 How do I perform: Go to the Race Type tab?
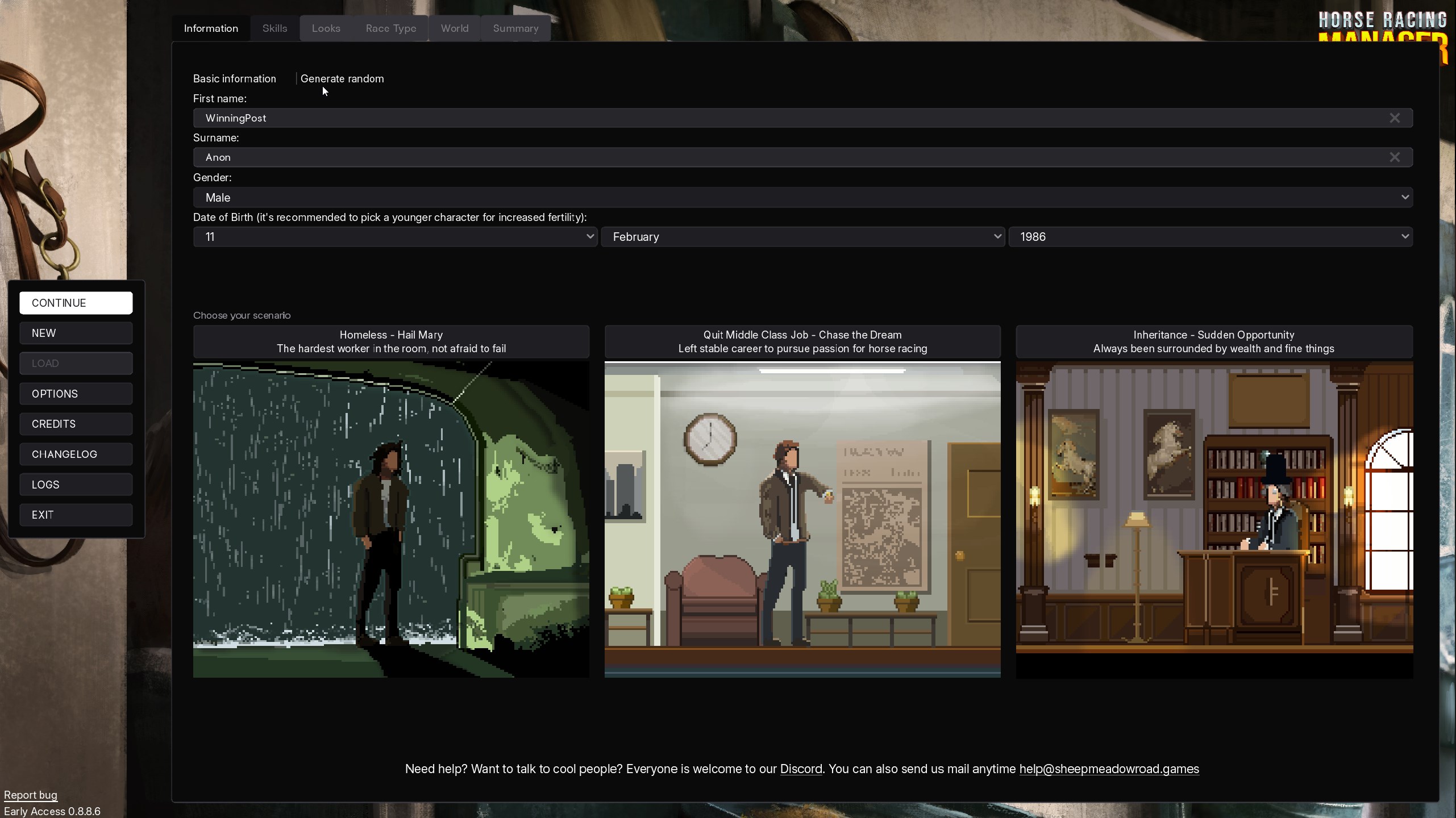pyautogui.click(x=390, y=28)
